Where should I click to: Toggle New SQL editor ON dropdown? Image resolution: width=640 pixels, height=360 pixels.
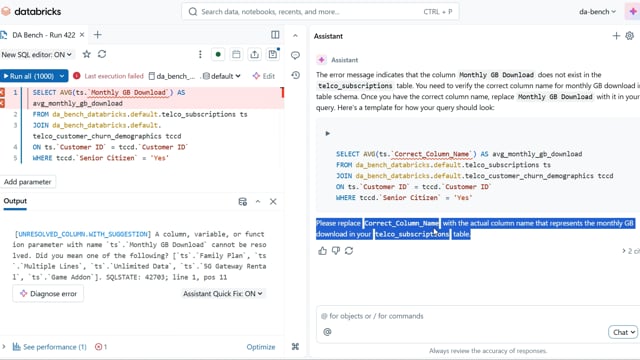(x=37, y=54)
